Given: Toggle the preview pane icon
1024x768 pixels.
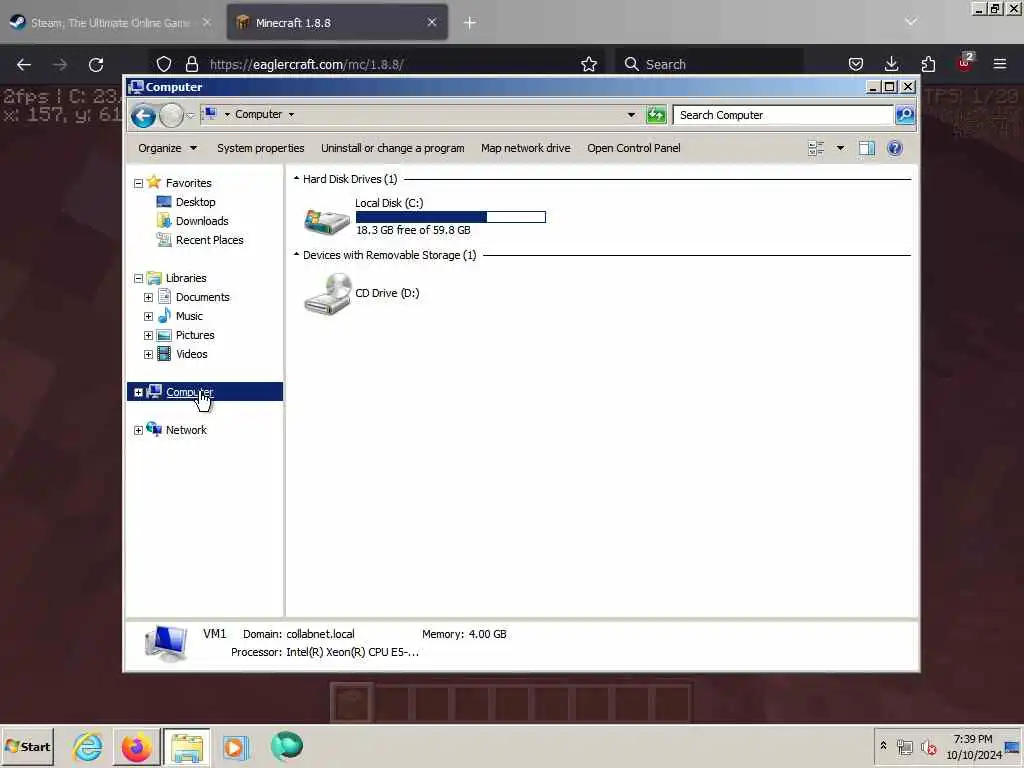Looking at the screenshot, I should click(867, 148).
